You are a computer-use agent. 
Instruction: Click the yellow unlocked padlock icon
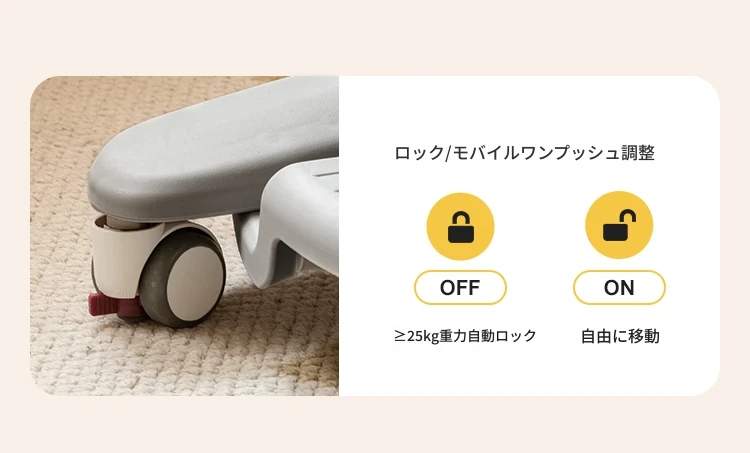pyautogui.click(x=619, y=225)
